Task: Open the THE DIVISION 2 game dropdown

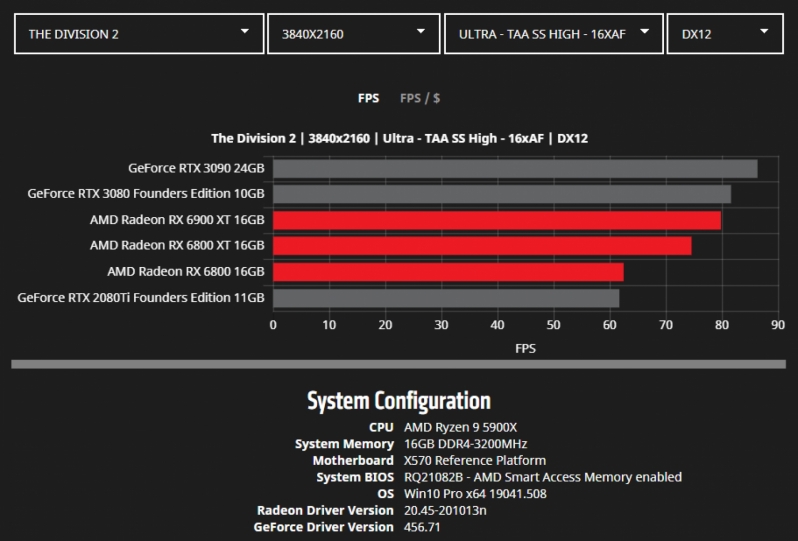Action: pos(139,33)
